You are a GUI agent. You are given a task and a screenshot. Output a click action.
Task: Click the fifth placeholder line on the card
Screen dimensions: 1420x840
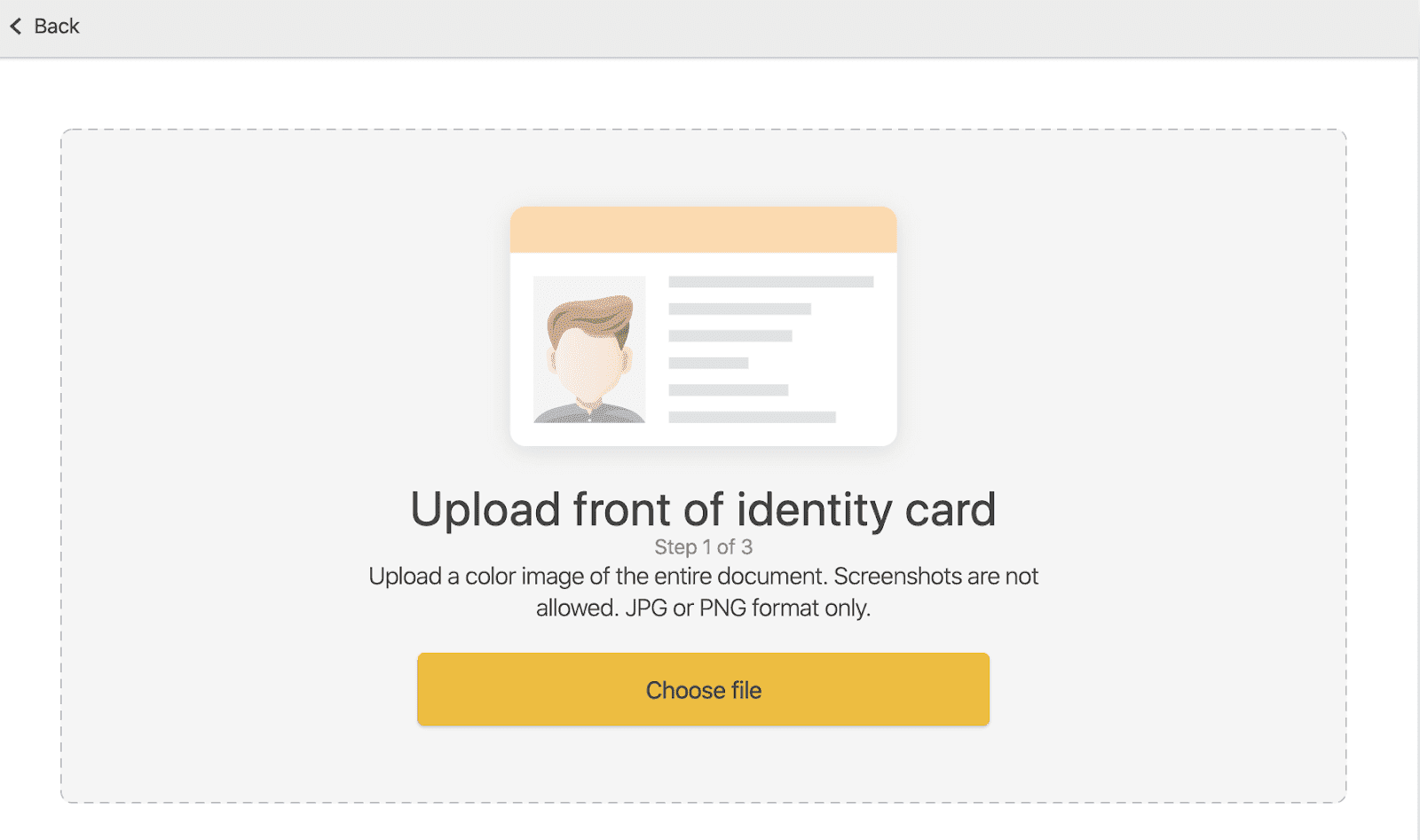pyautogui.click(x=728, y=390)
